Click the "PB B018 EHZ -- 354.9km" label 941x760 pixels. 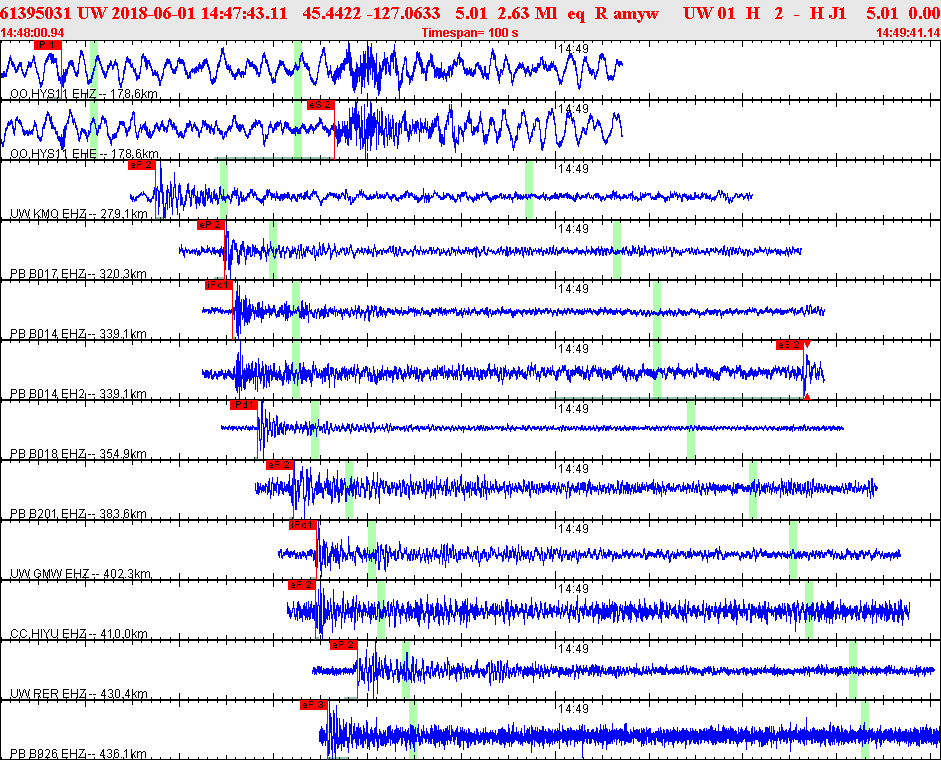pos(78,454)
